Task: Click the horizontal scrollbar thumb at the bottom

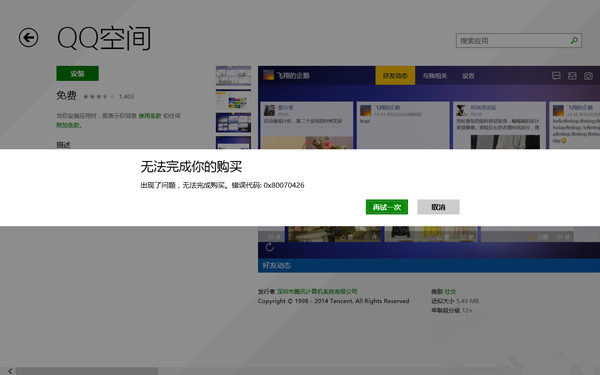Action: point(87,371)
